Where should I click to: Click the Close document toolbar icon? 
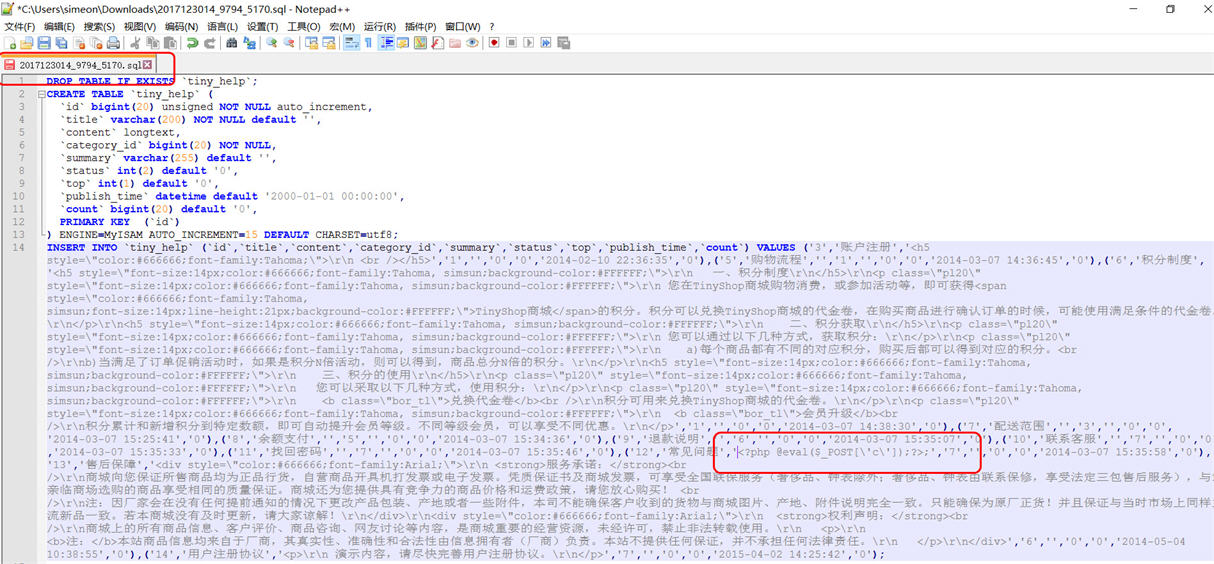point(79,43)
